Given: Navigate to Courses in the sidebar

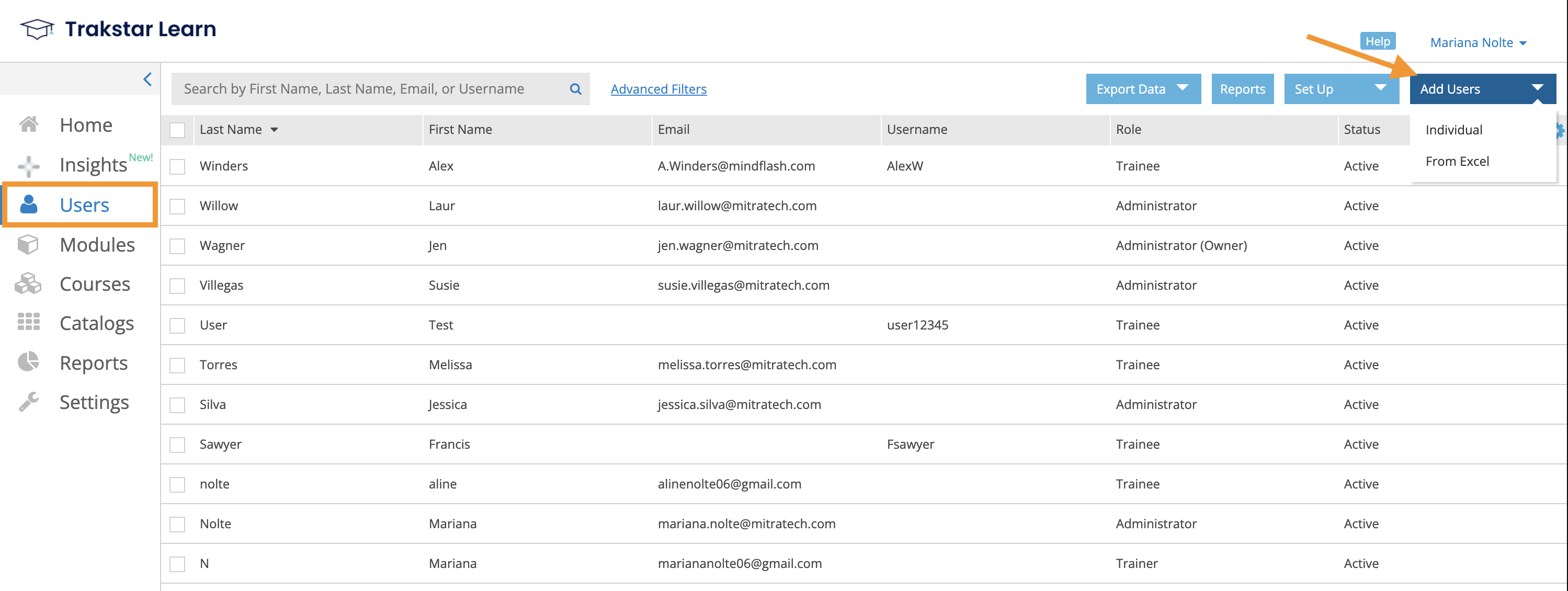Looking at the screenshot, I should tap(95, 284).
